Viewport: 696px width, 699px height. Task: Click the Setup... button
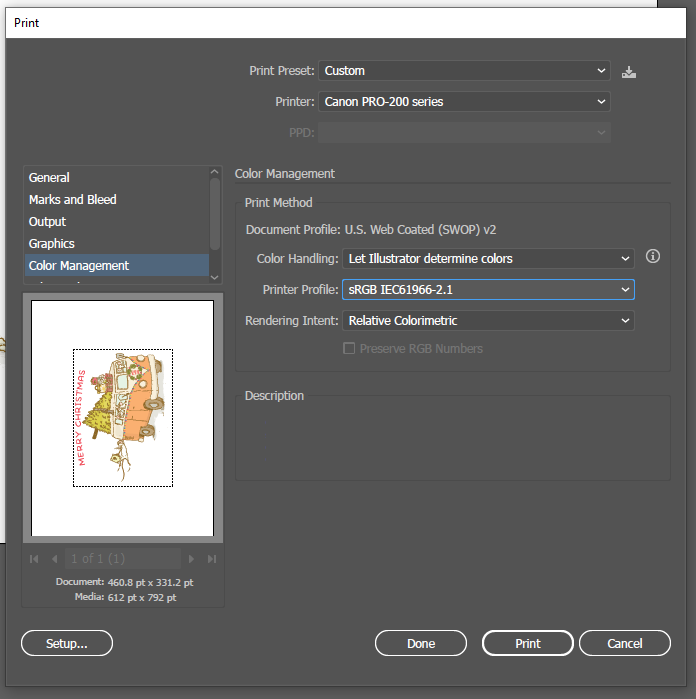click(67, 643)
